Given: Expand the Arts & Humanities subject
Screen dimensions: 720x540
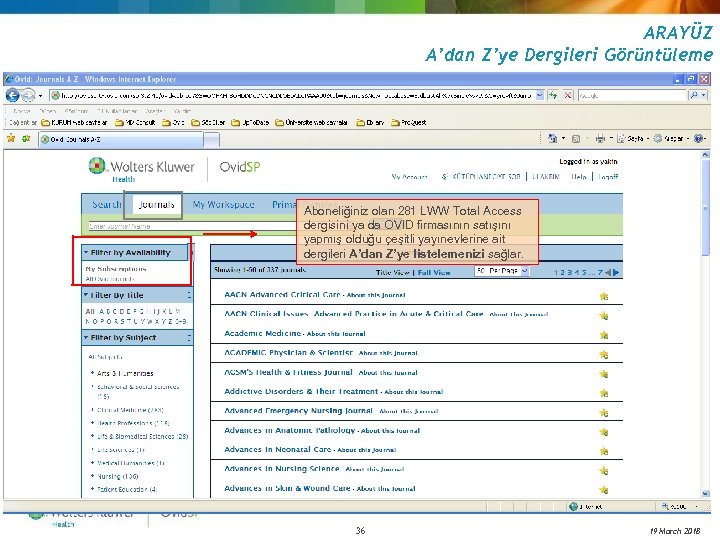Looking at the screenshot, I should click(x=92, y=373).
